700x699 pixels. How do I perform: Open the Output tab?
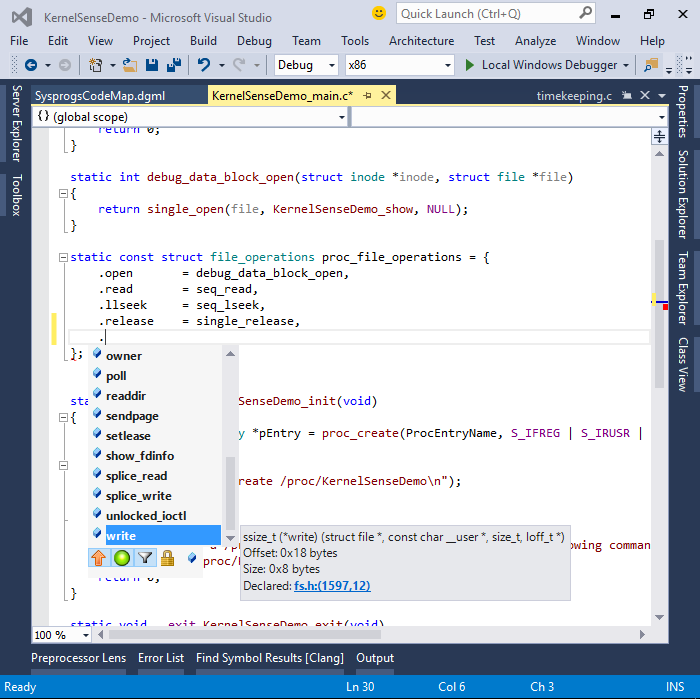pyautogui.click(x=375, y=658)
